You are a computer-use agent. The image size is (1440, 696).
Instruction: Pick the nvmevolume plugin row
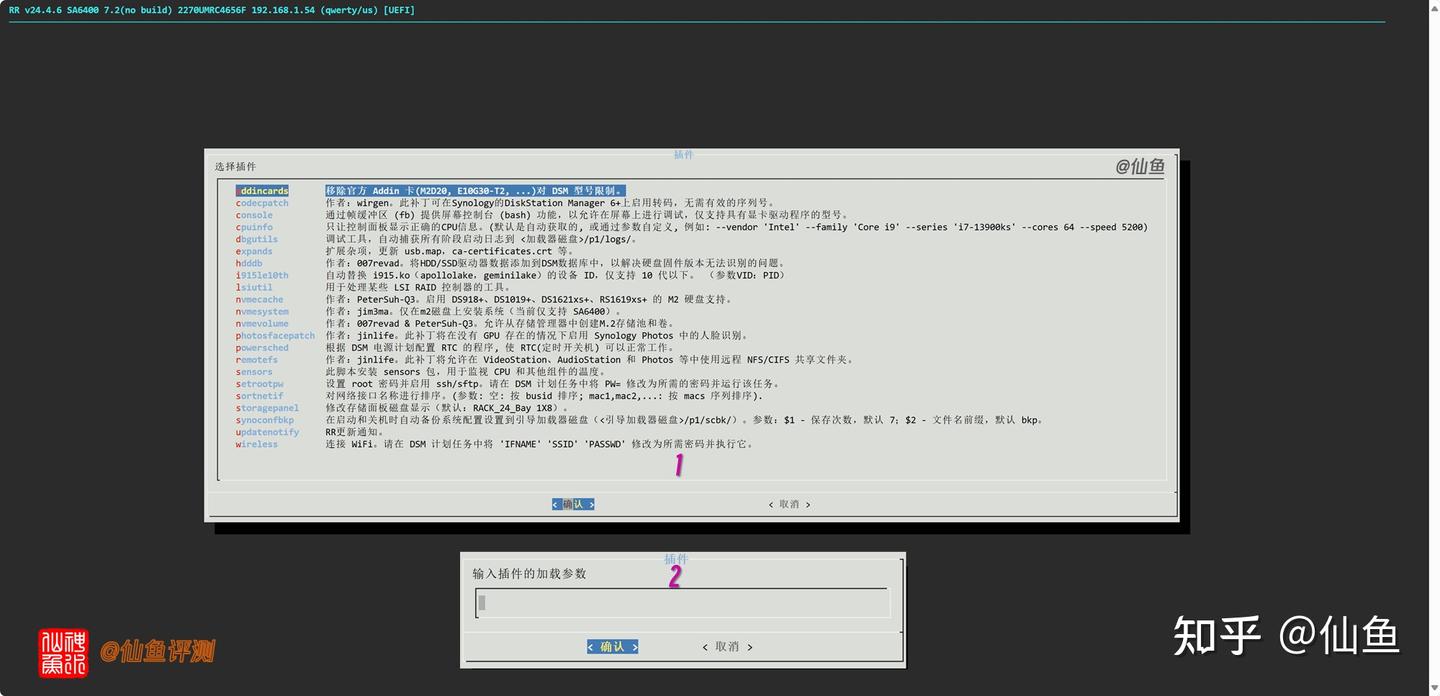point(456,323)
